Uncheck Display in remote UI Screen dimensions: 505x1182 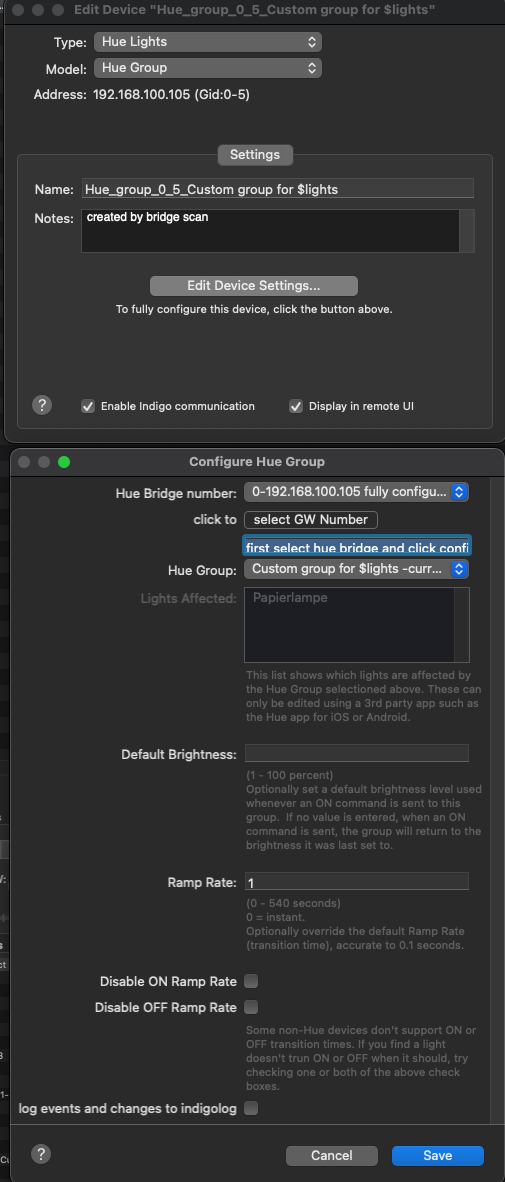295,406
